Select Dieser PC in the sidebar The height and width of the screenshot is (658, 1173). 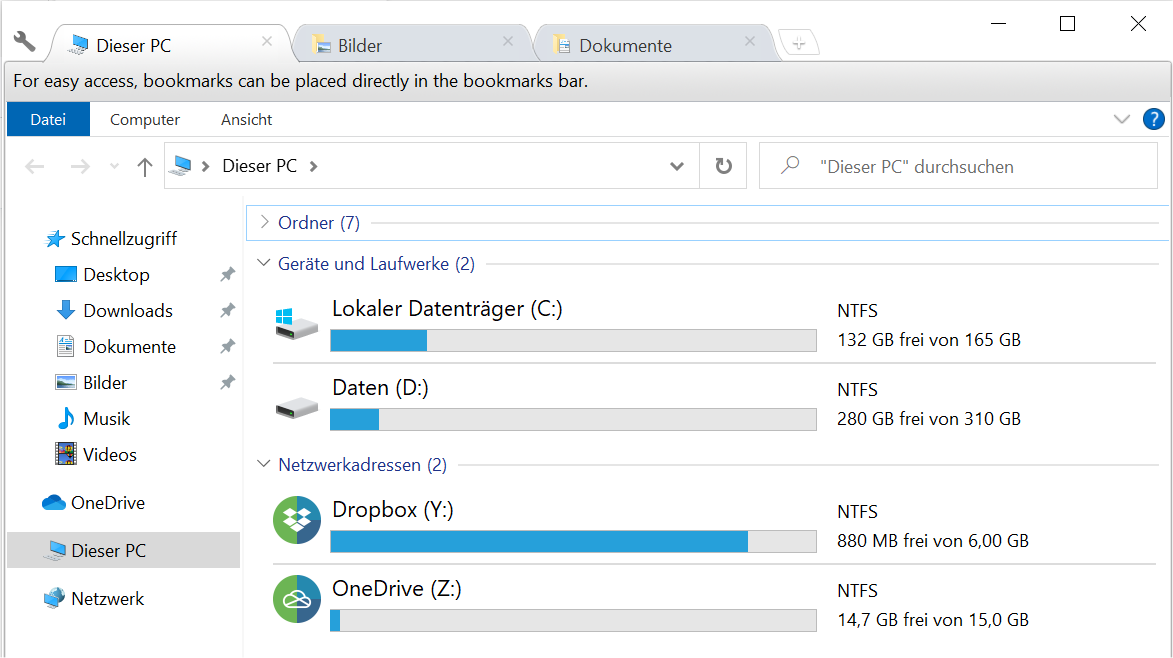pyautogui.click(x=123, y=550)
